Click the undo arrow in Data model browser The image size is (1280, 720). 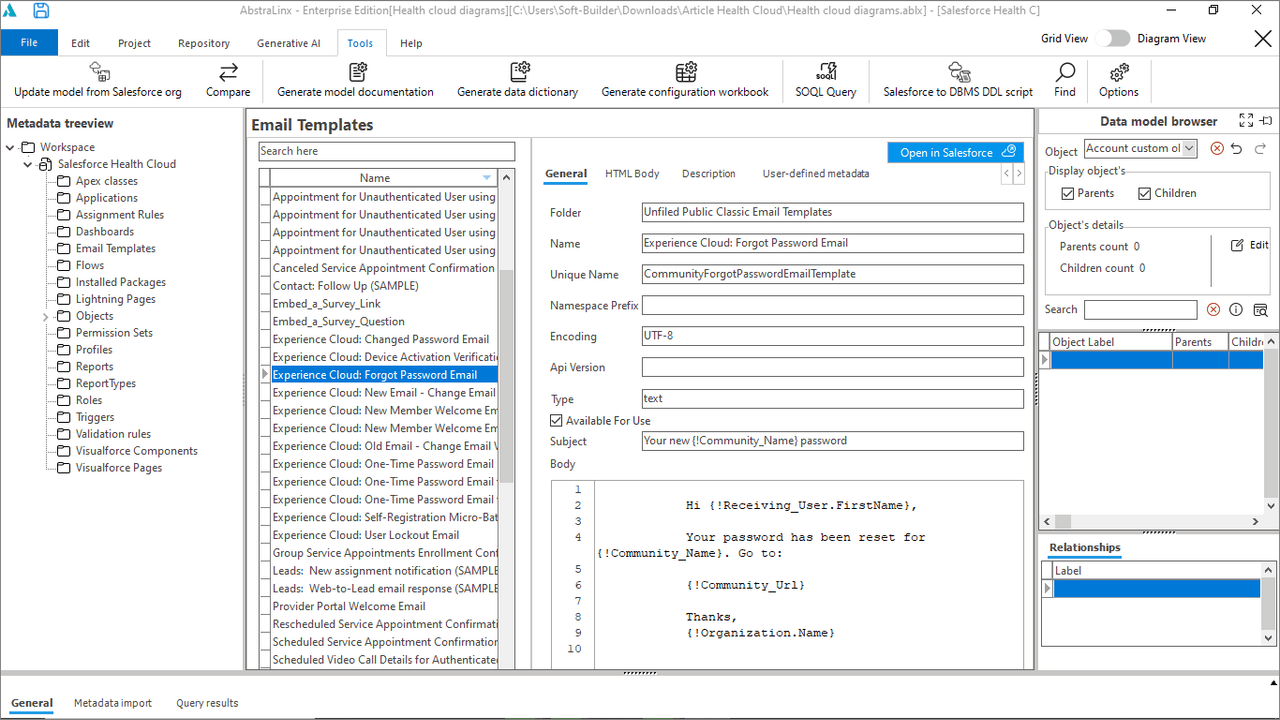coord(1237,149)
